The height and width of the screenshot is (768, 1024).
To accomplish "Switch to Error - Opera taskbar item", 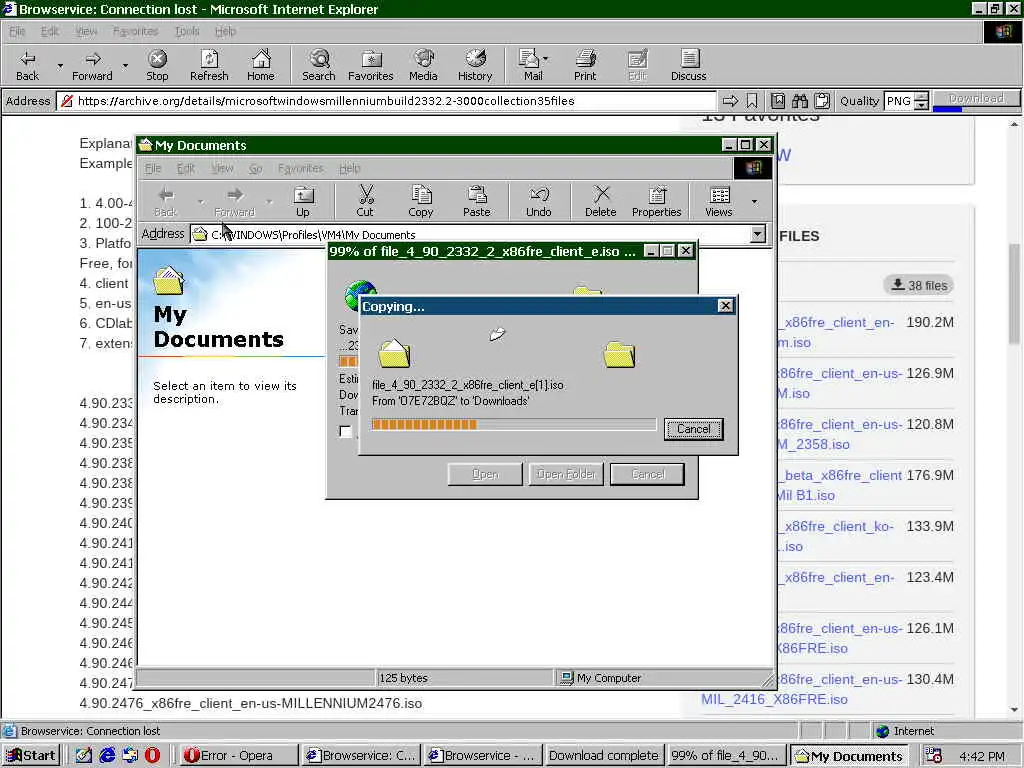I will pos(236,756).
